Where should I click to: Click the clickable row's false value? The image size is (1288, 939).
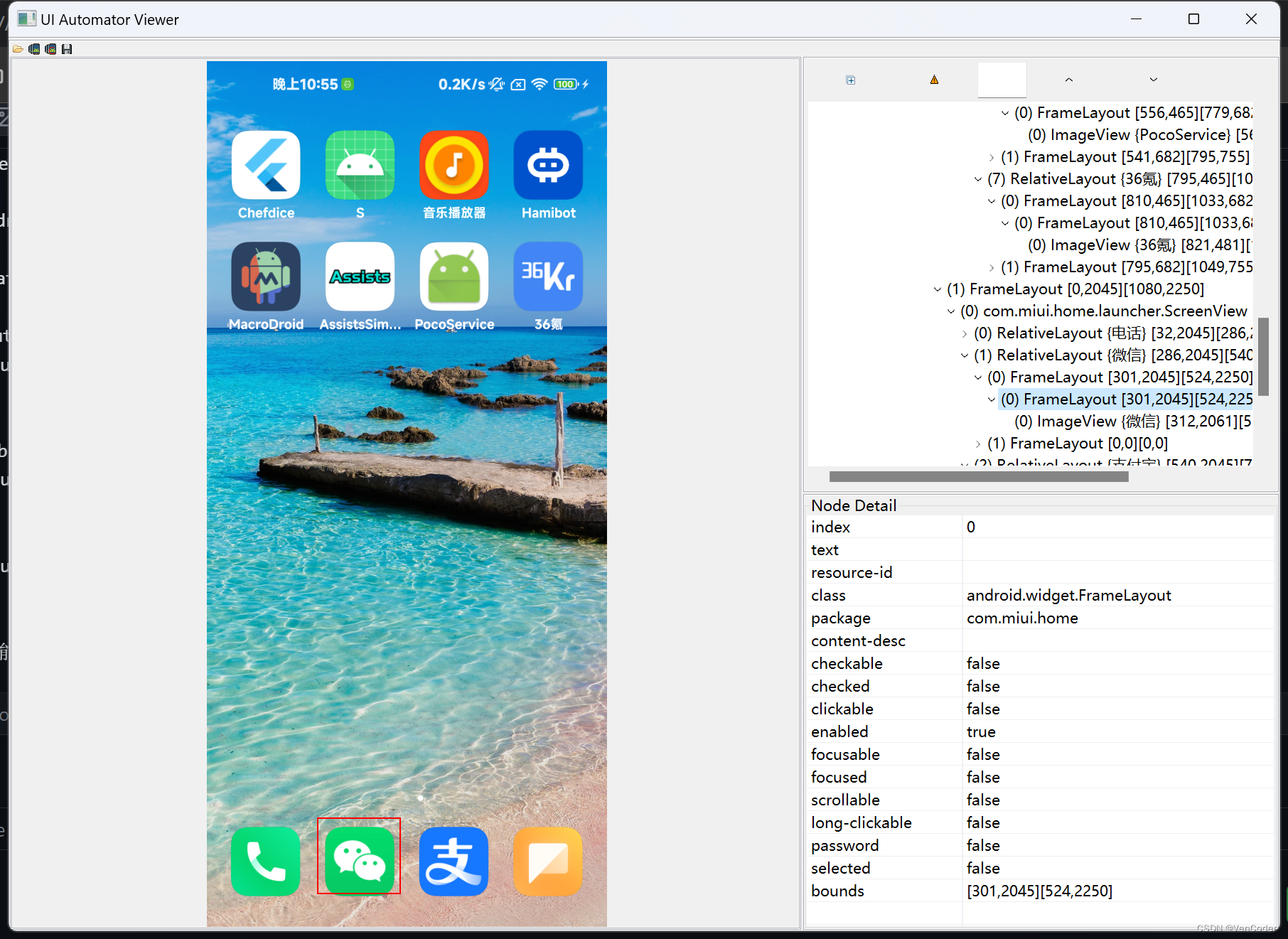pos(983,709)
